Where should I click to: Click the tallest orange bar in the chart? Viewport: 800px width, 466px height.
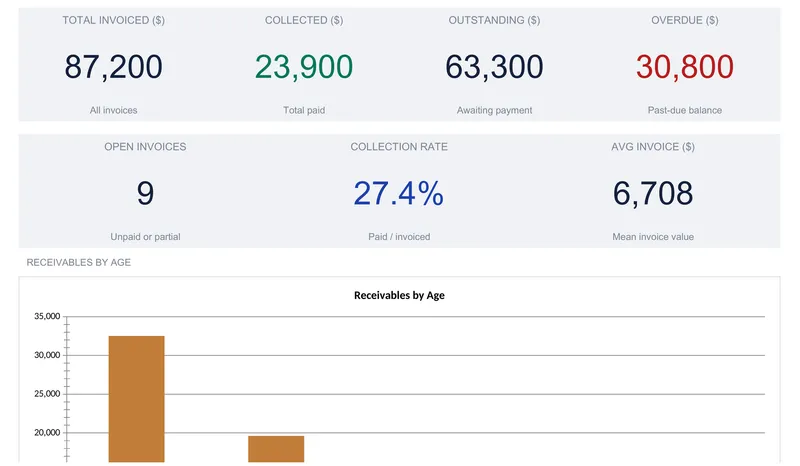pos(136,399)
